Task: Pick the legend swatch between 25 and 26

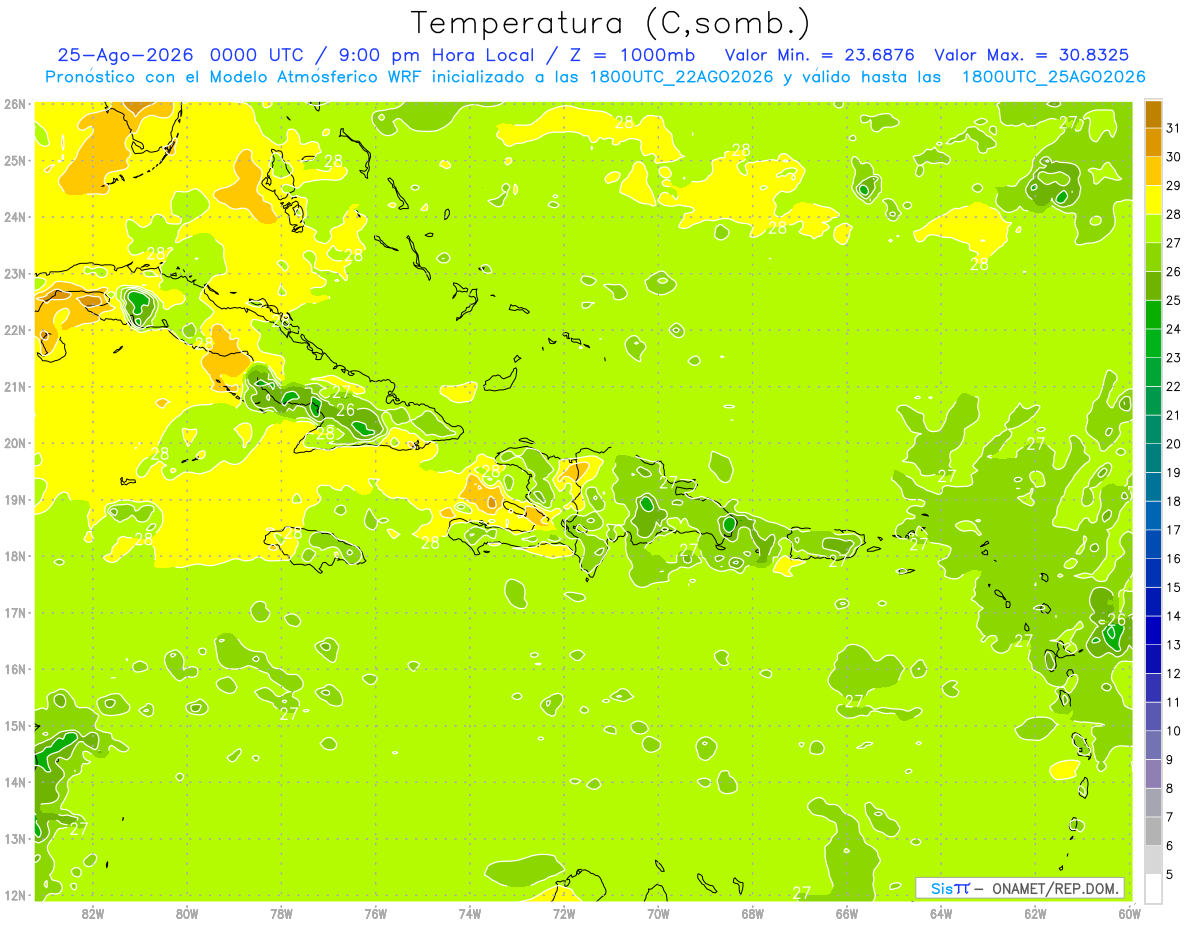Action: [1153, 286]
